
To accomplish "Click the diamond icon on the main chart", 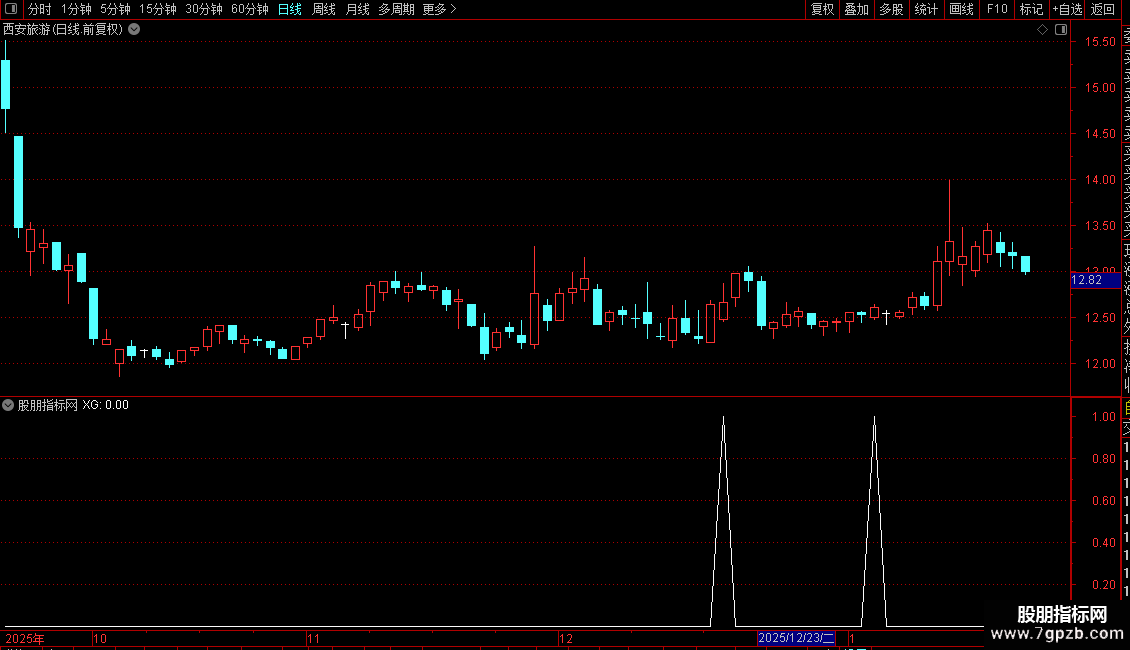I will 1042,30.
